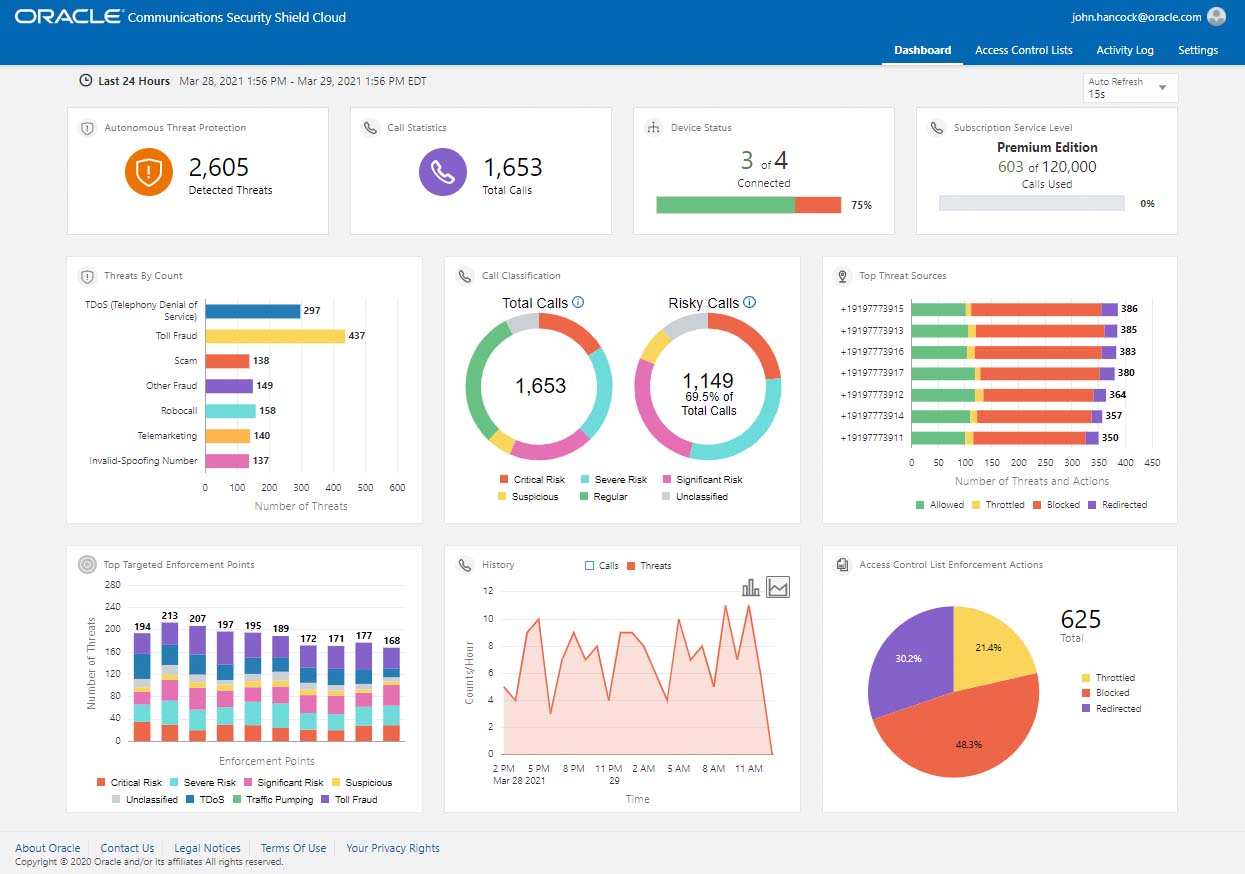Click the Calls Used progress bar

tap(1031, 203)
